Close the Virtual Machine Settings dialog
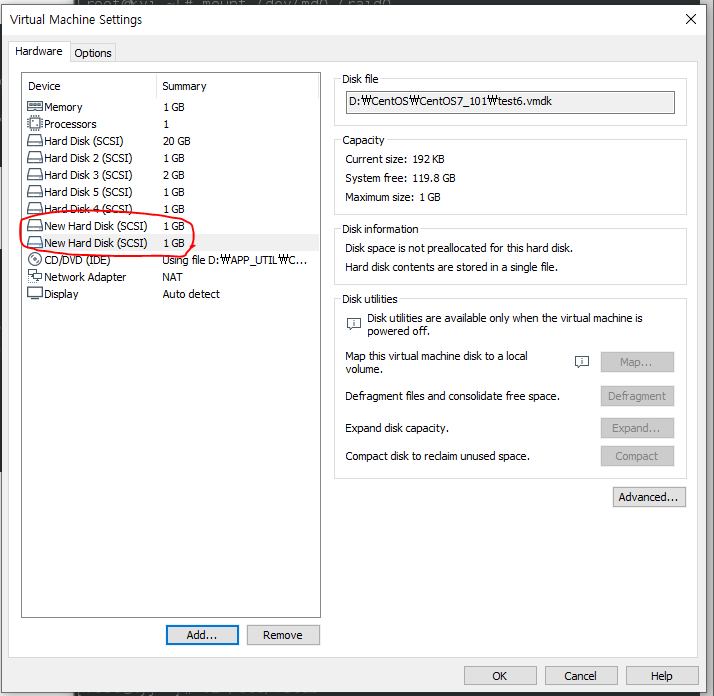 (691, 19)
